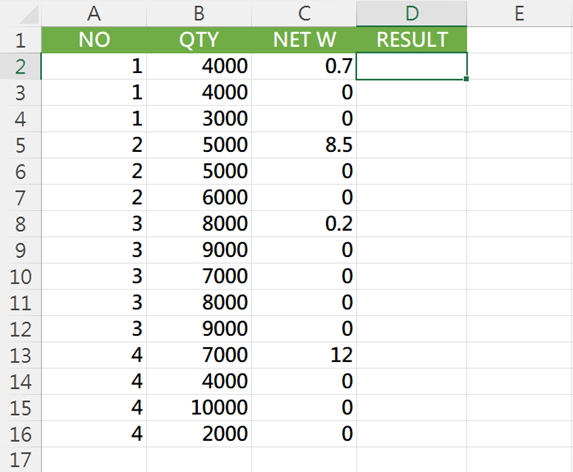This screenshot has height=472, width=573.
Task: Click the fill handle of cell D2
Action: pos(466,79)
